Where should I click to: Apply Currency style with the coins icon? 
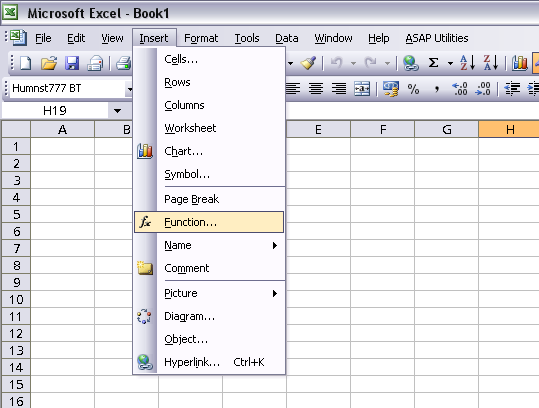(391, 89)
